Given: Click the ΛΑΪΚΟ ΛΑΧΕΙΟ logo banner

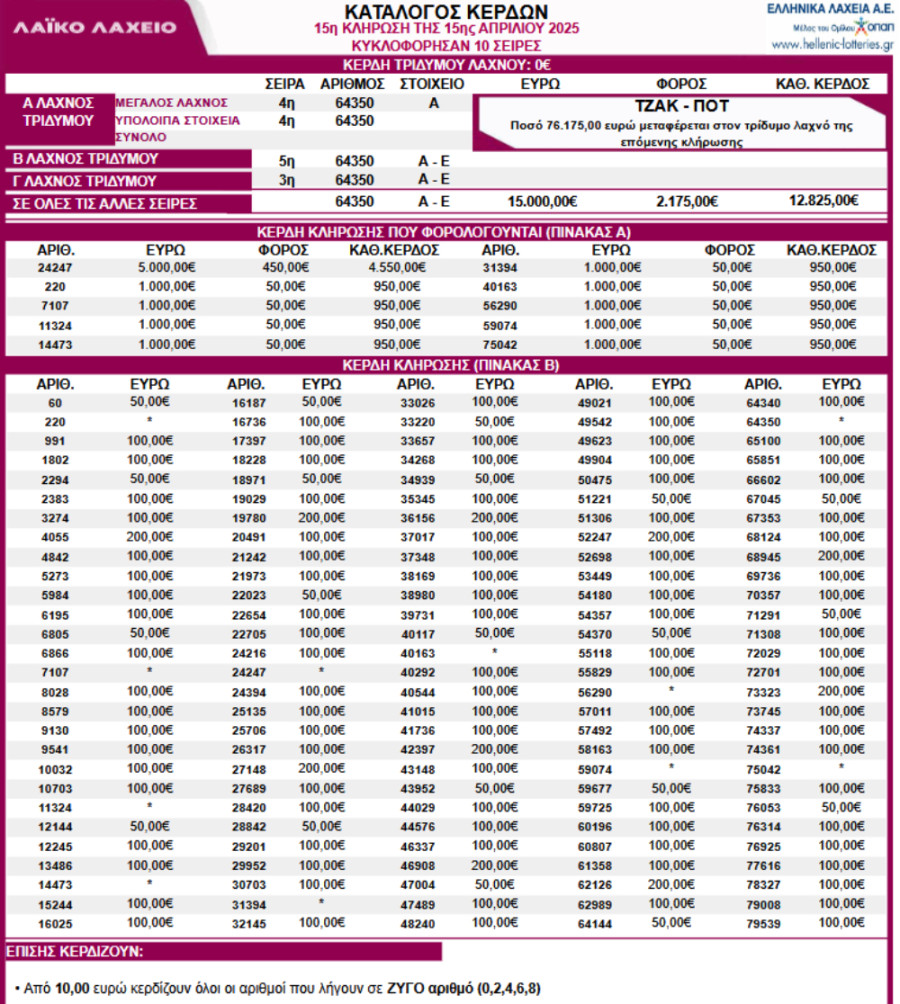Looking at the screenshot, I should point(95,27).
